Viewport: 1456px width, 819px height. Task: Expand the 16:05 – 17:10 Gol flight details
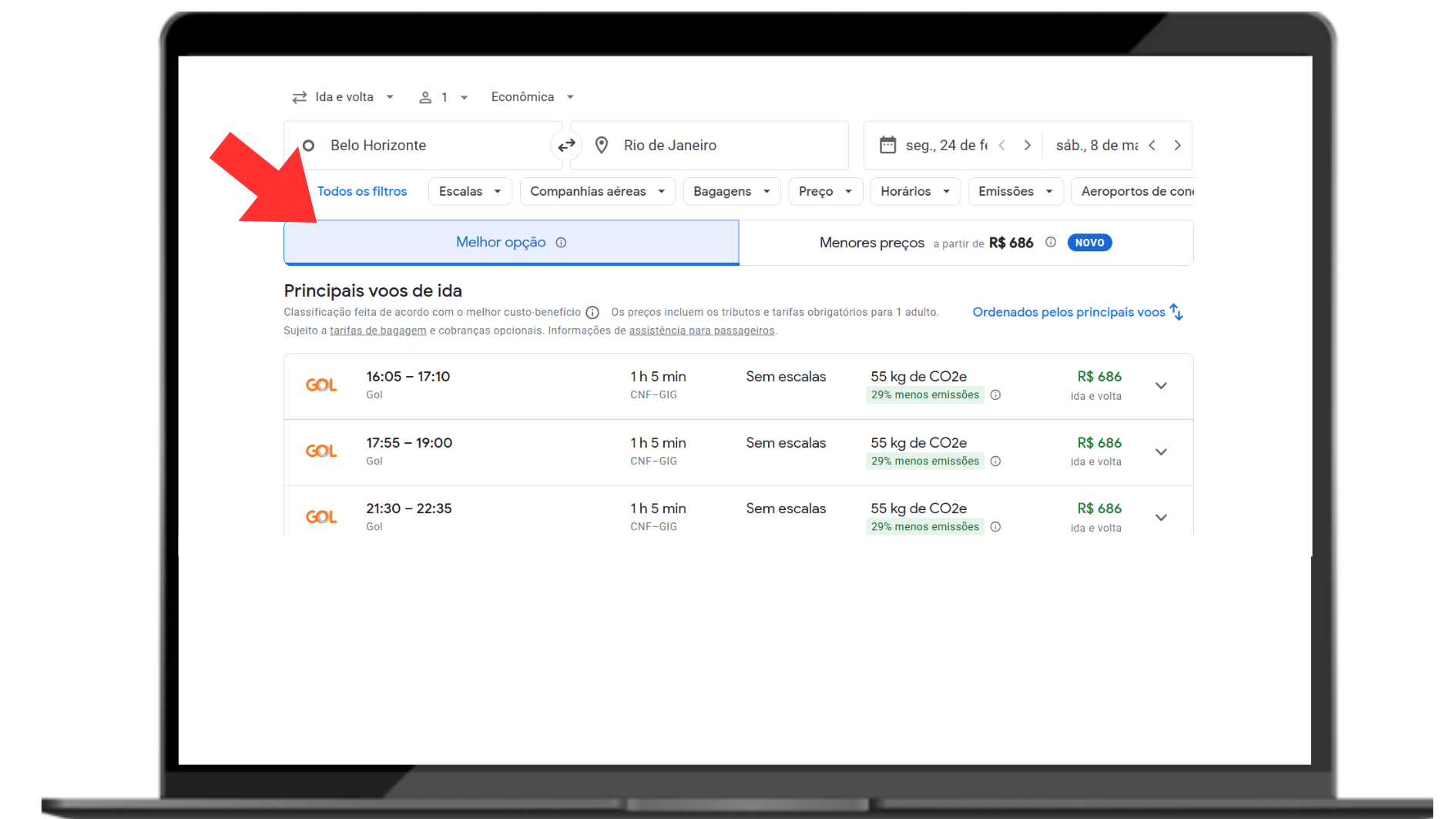(1161, 386)
